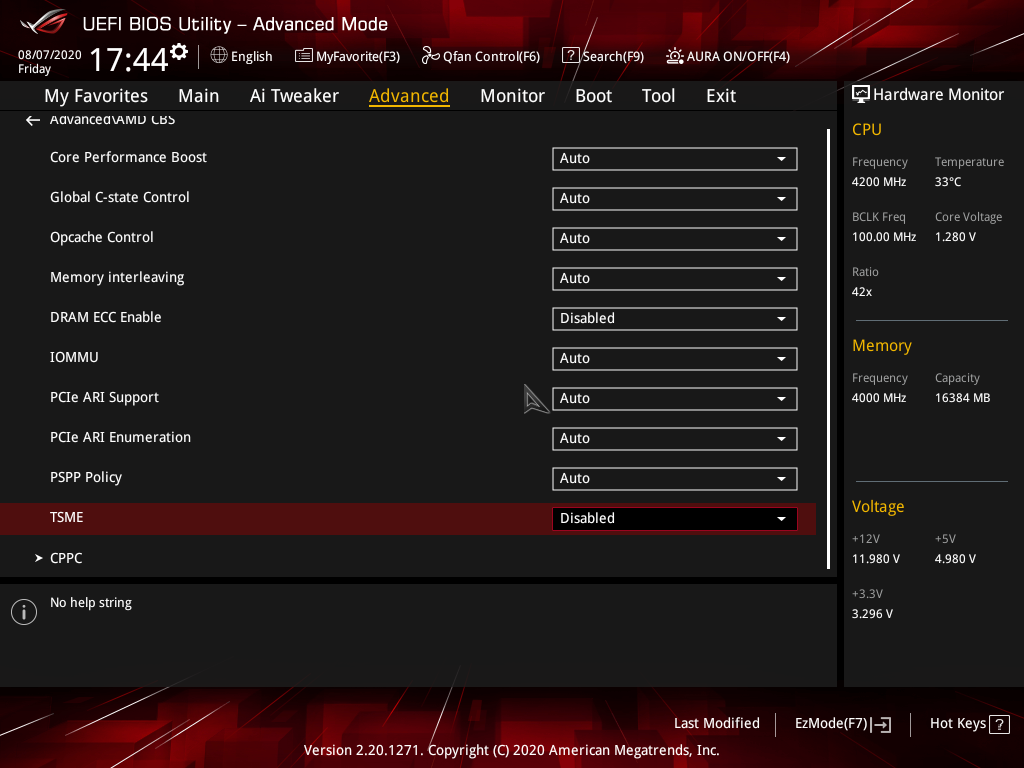Switch to Monitor tab
This screenshot has height=768, width=1024.
(512, 96)
